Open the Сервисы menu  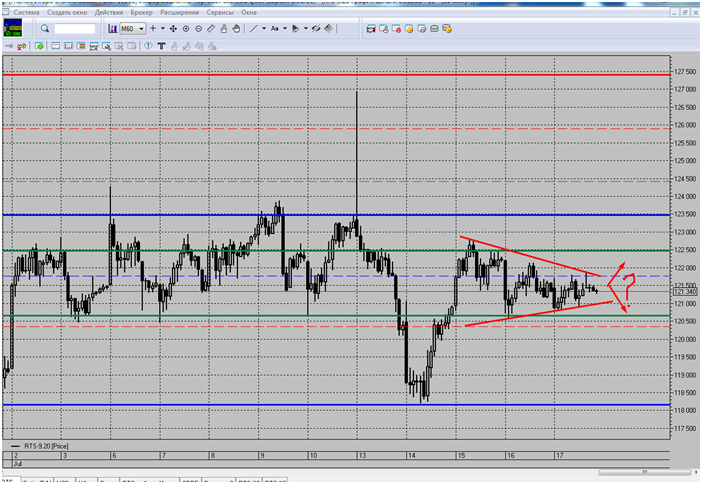tap(220, 13)
